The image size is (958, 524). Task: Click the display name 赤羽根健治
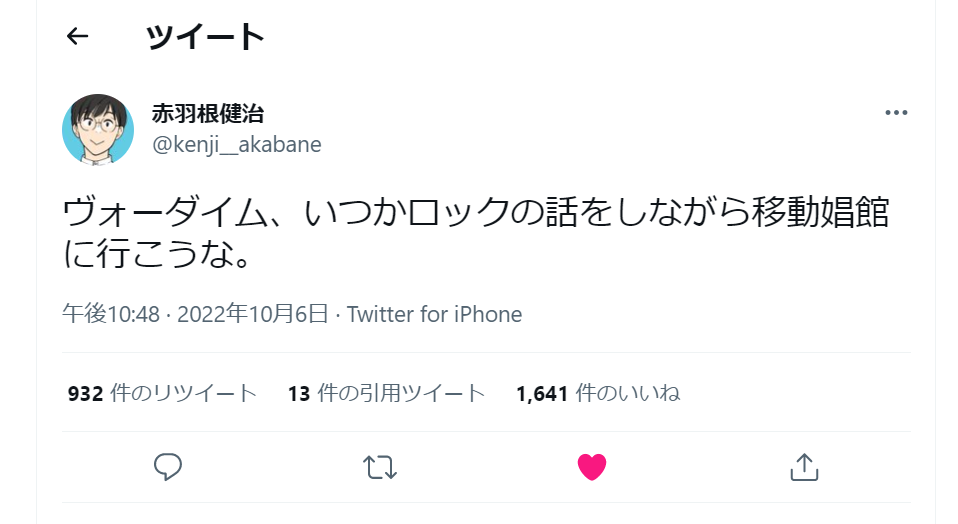[x=208, y=113]
